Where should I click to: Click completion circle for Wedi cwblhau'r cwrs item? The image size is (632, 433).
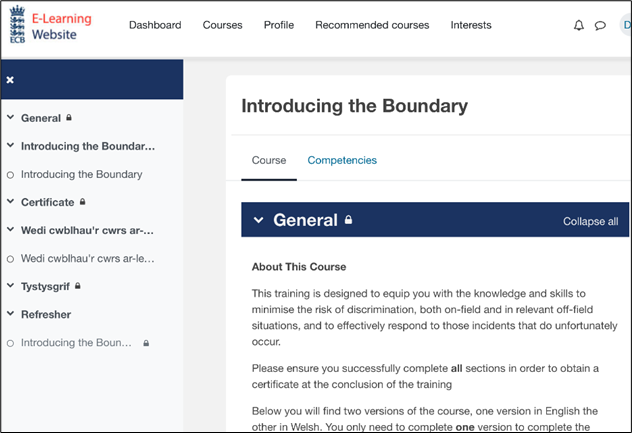point(10,259)
